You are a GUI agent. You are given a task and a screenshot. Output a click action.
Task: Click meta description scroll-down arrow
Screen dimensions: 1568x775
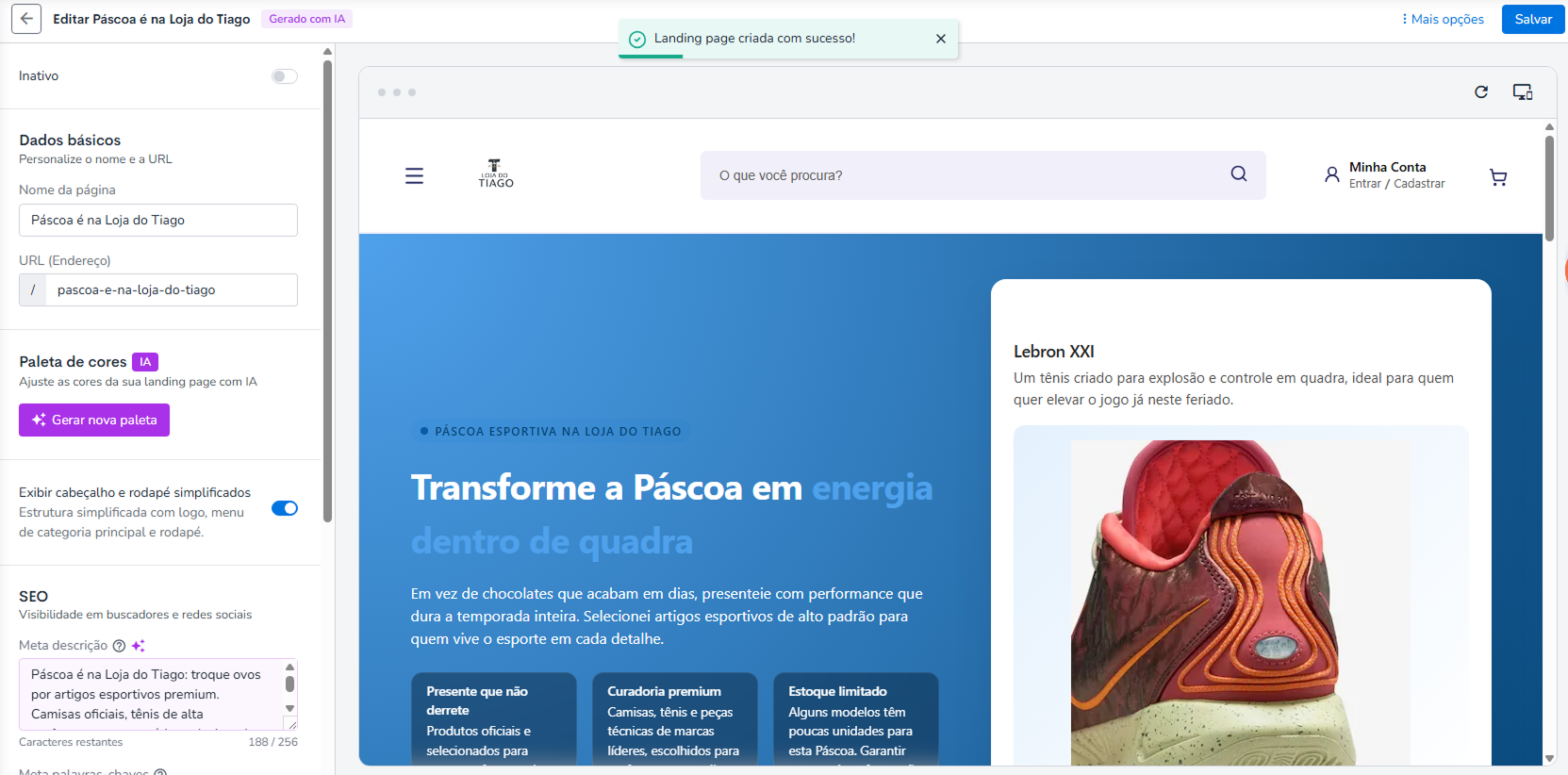(289, 708)
